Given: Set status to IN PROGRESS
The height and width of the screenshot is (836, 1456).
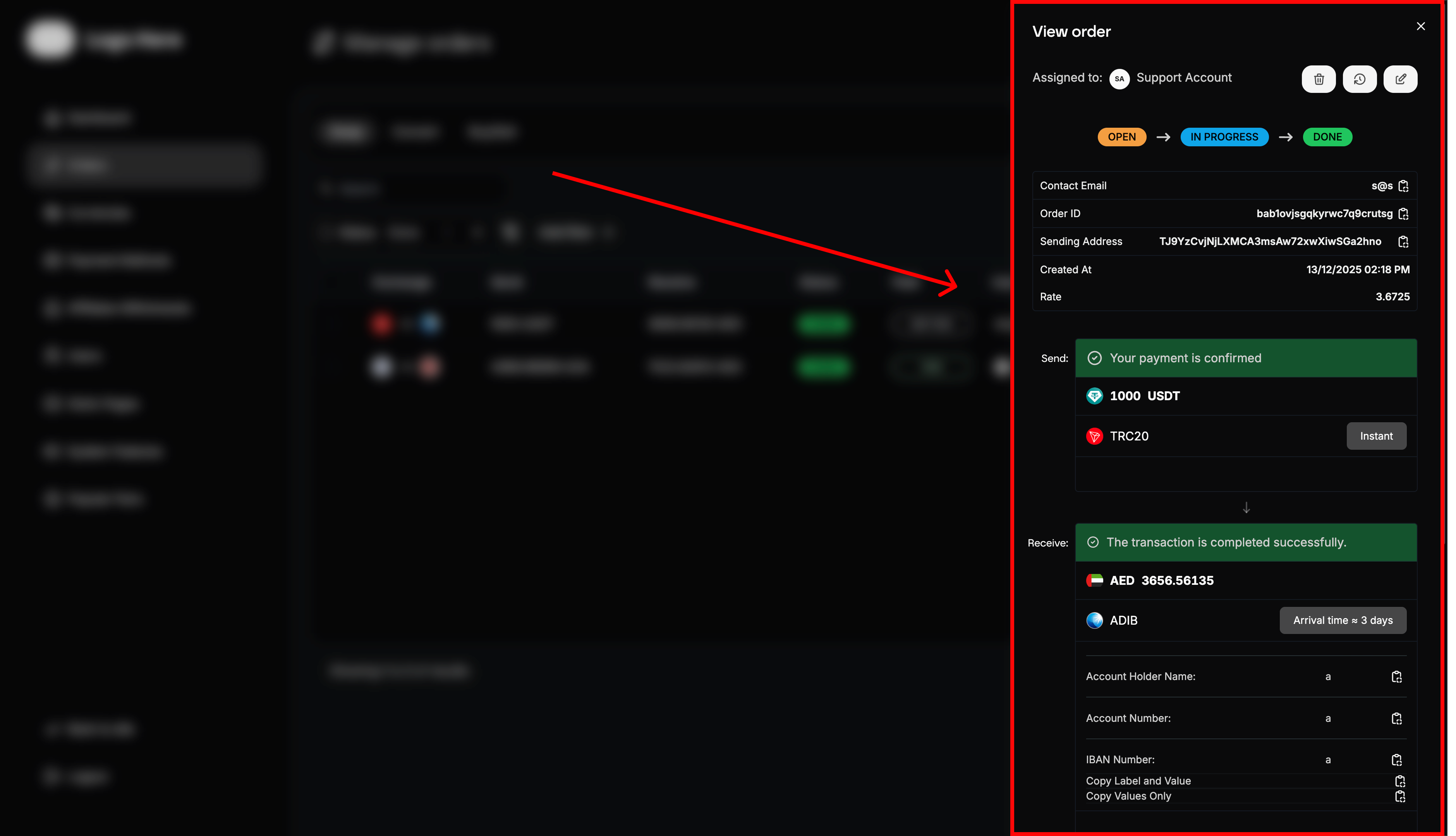Looking at the screenshot, I should click(x=1224, y=137).
